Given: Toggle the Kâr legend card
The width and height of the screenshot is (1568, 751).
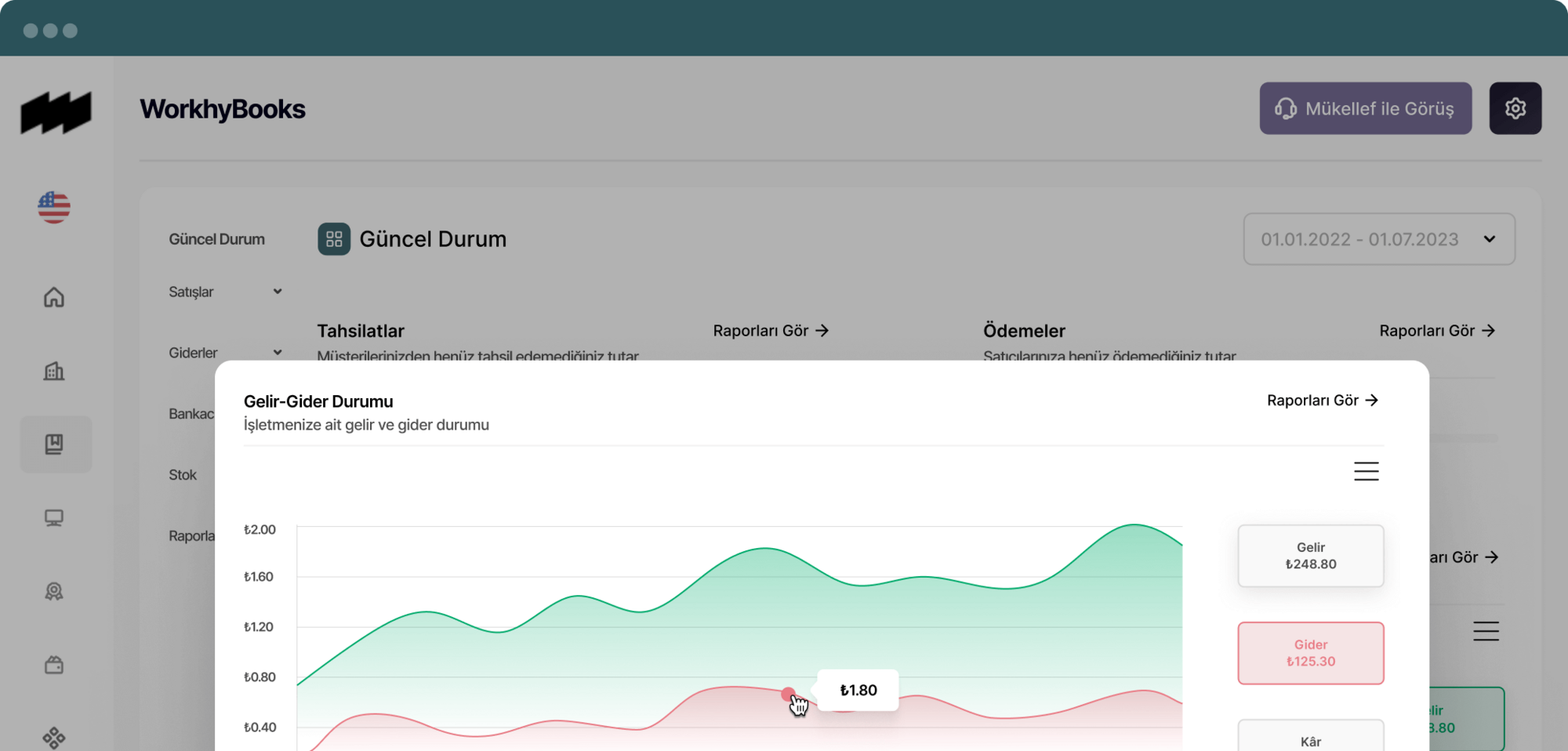Looking at the screenshot, I should (x=1311, y=735).
